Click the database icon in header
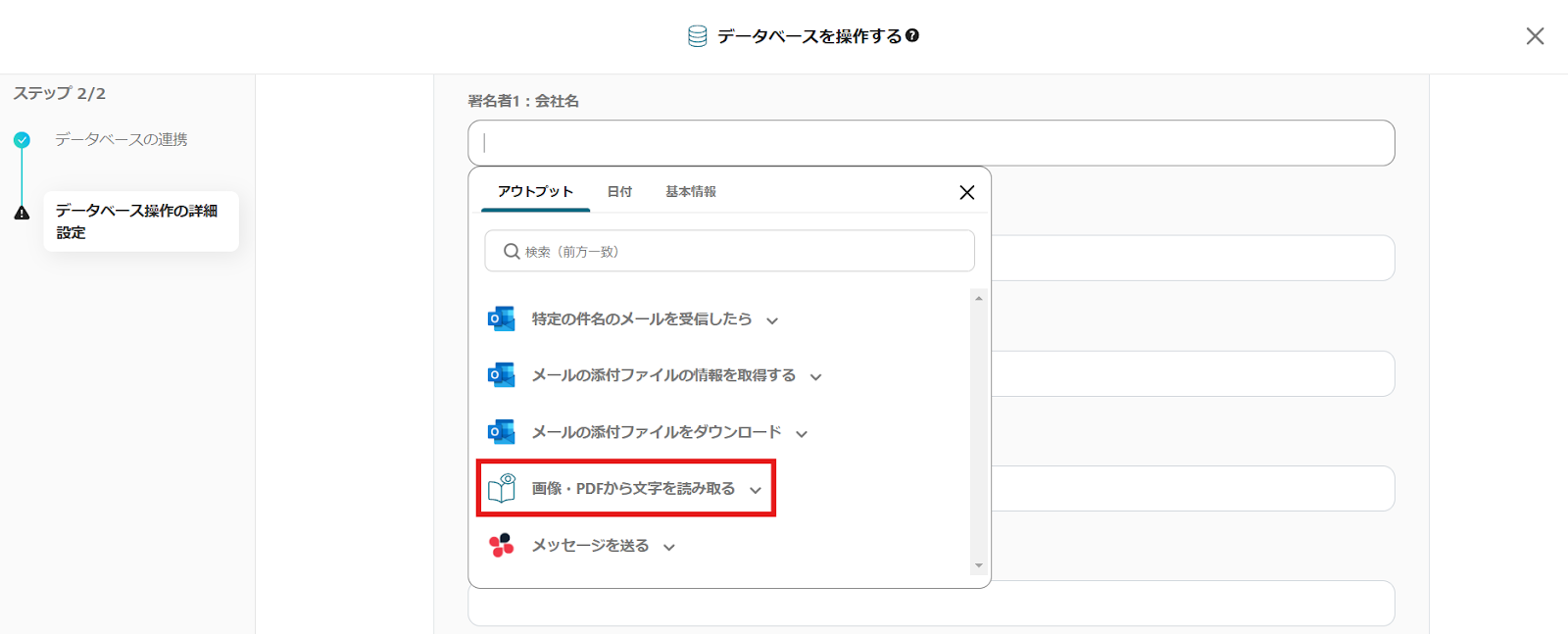The width and height of the screenshot is (1568, 634). click(697, 36)
